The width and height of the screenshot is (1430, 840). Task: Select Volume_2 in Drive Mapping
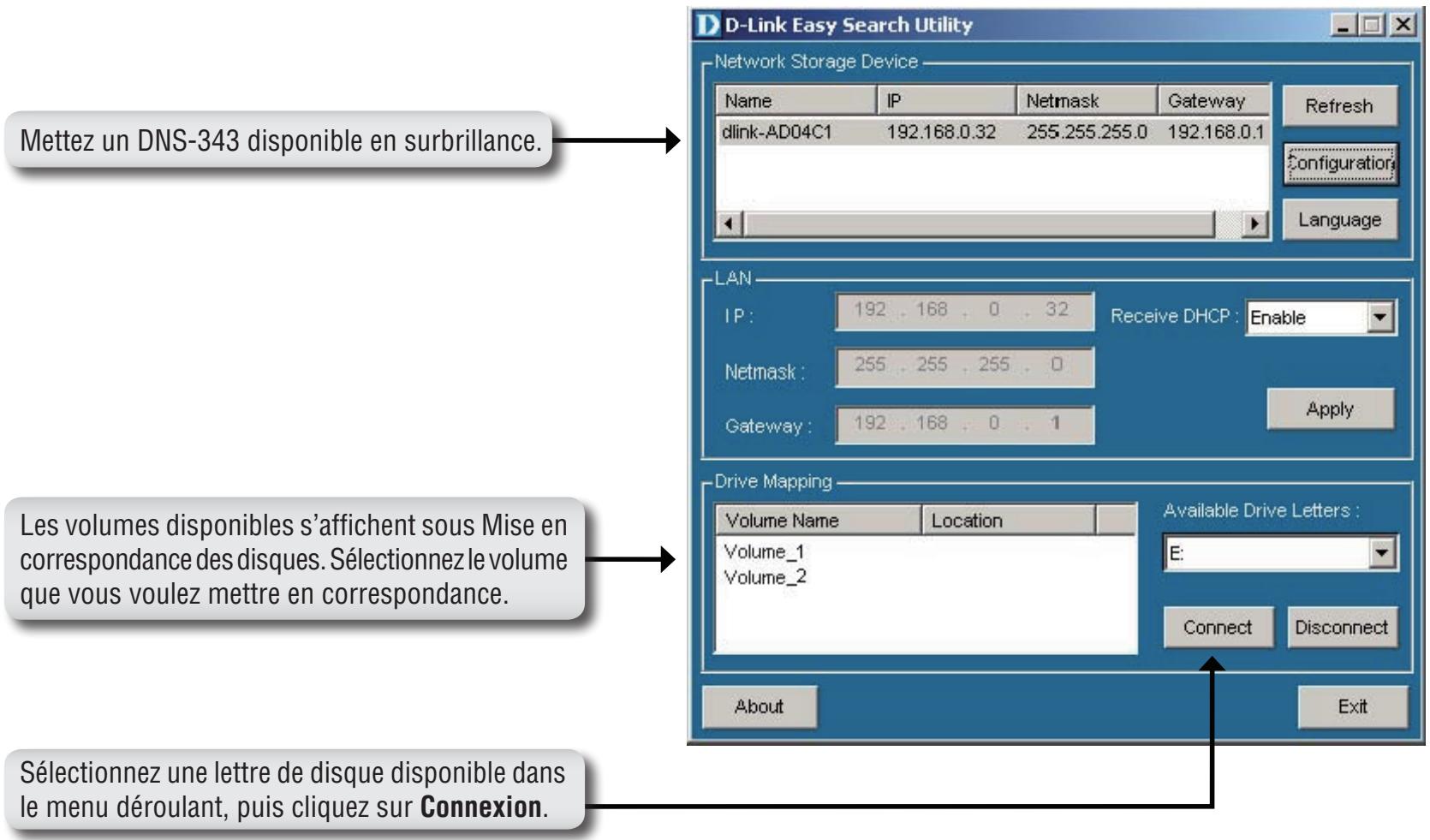(766, 577)
